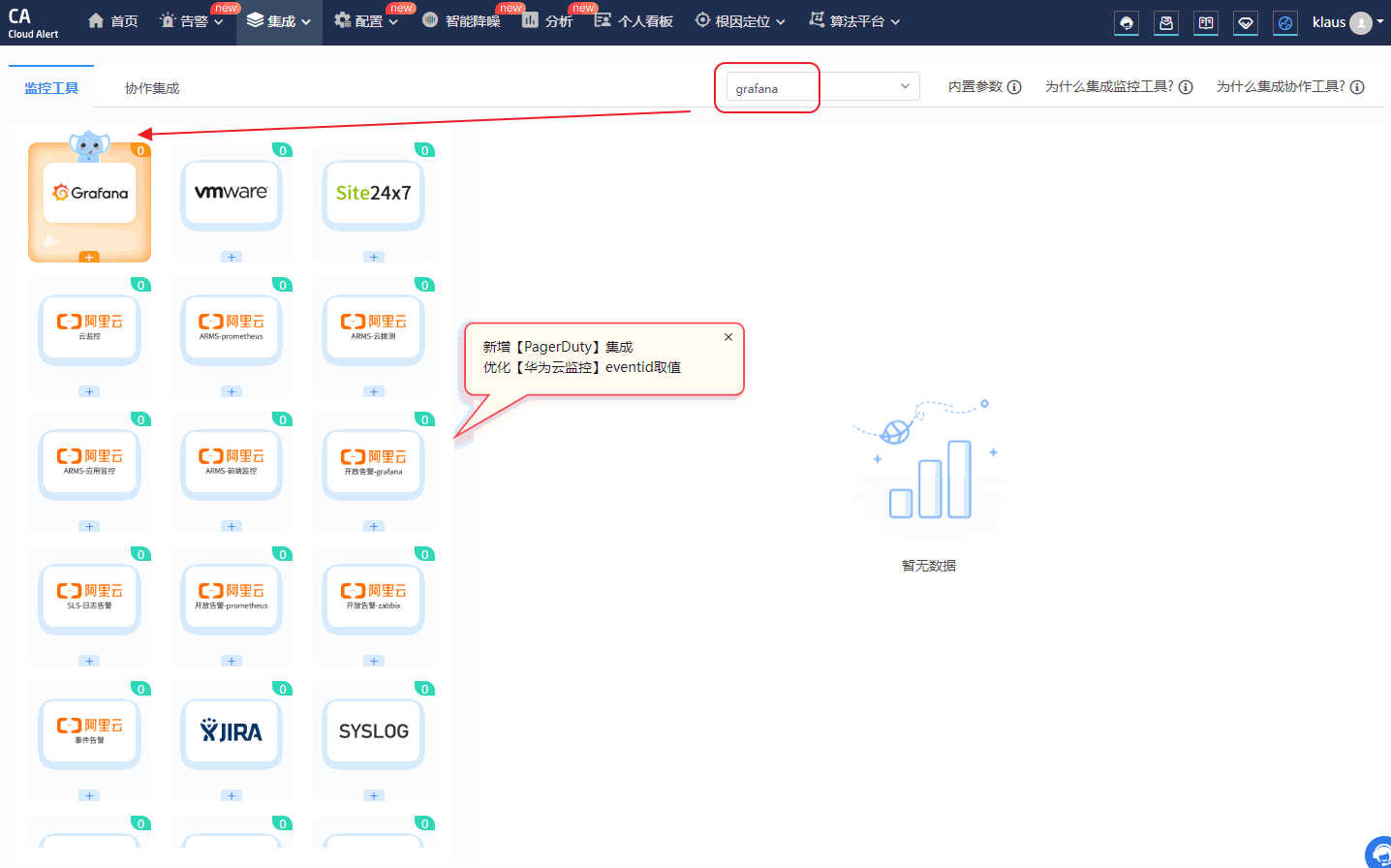Viewport: 1391px width, 868px height.
Task: Open the customer service headset icon
Action: [x=1127, y=22]
